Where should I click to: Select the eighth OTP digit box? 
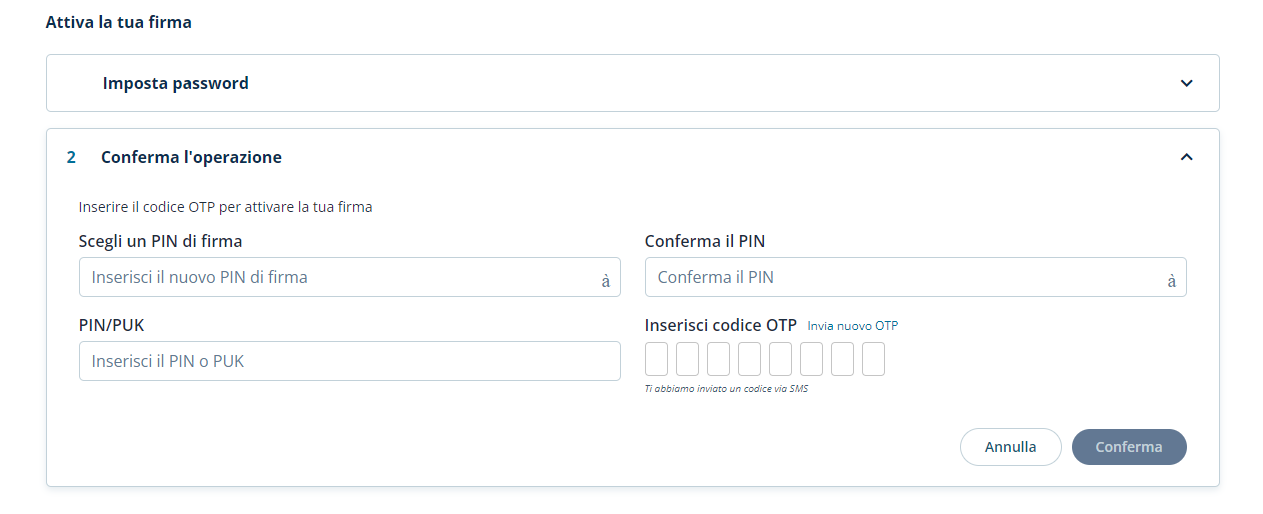pyautogui.click(x=873, y=359)
